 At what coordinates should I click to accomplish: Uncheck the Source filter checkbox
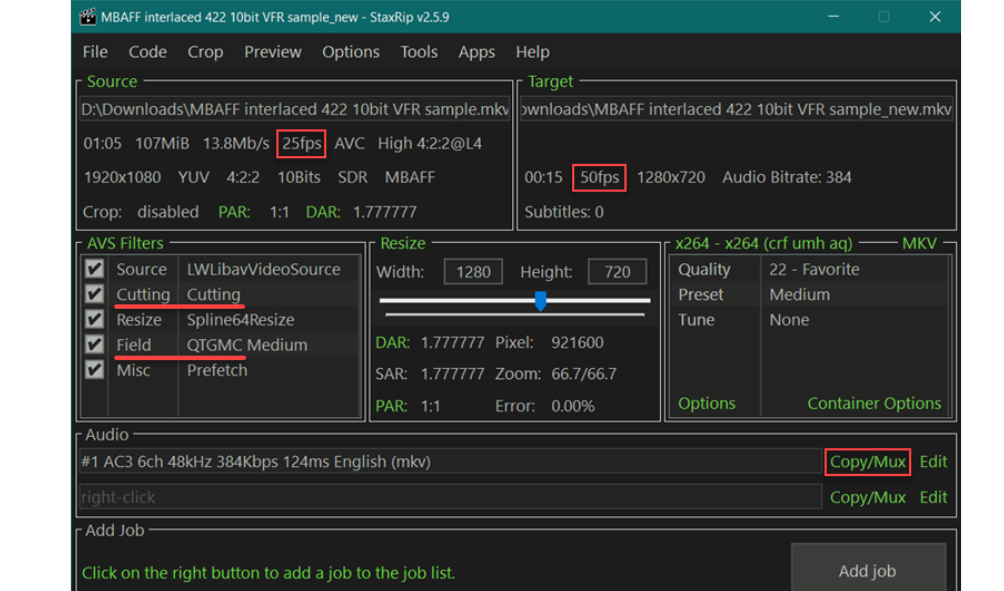(x=94, y=269)
